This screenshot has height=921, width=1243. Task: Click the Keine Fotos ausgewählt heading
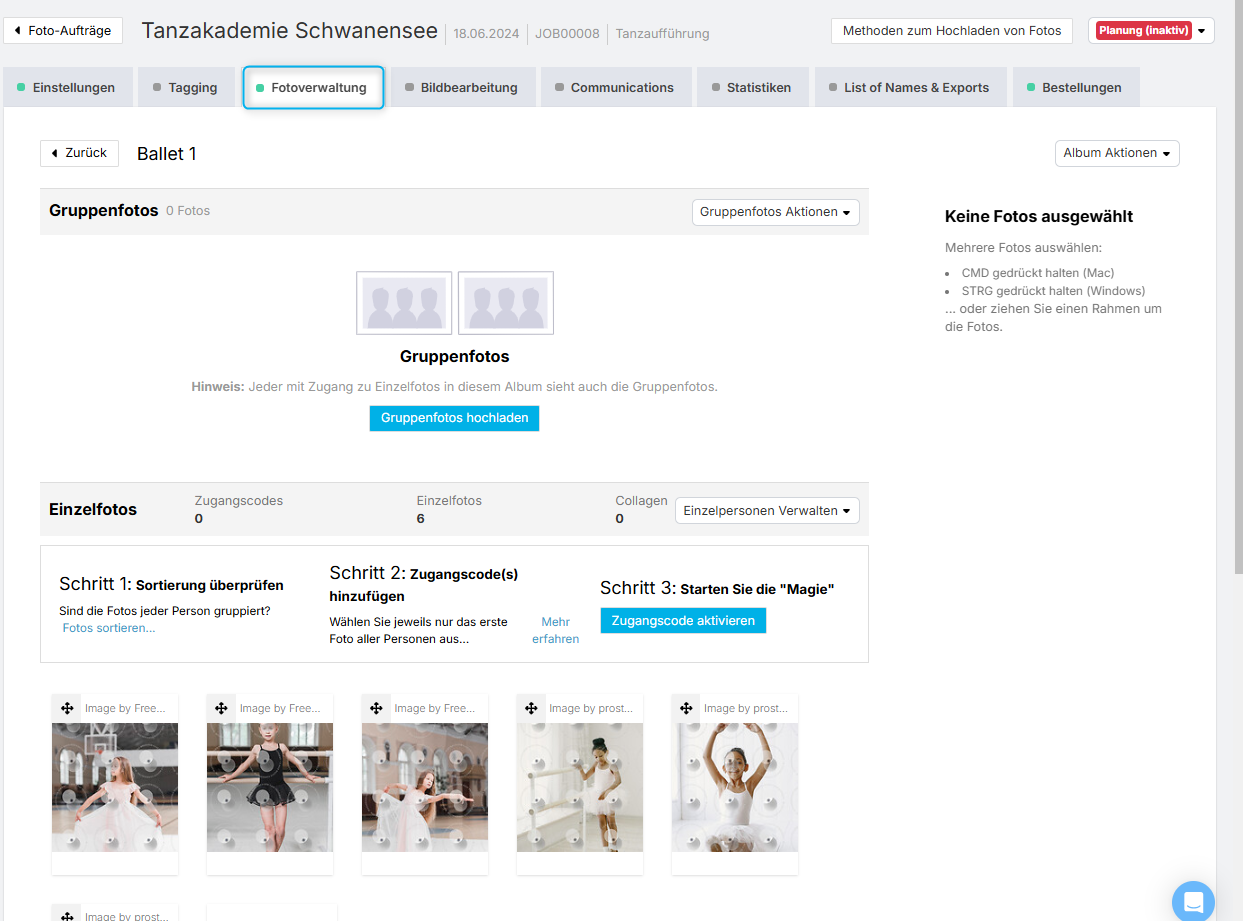(1039, 217)
